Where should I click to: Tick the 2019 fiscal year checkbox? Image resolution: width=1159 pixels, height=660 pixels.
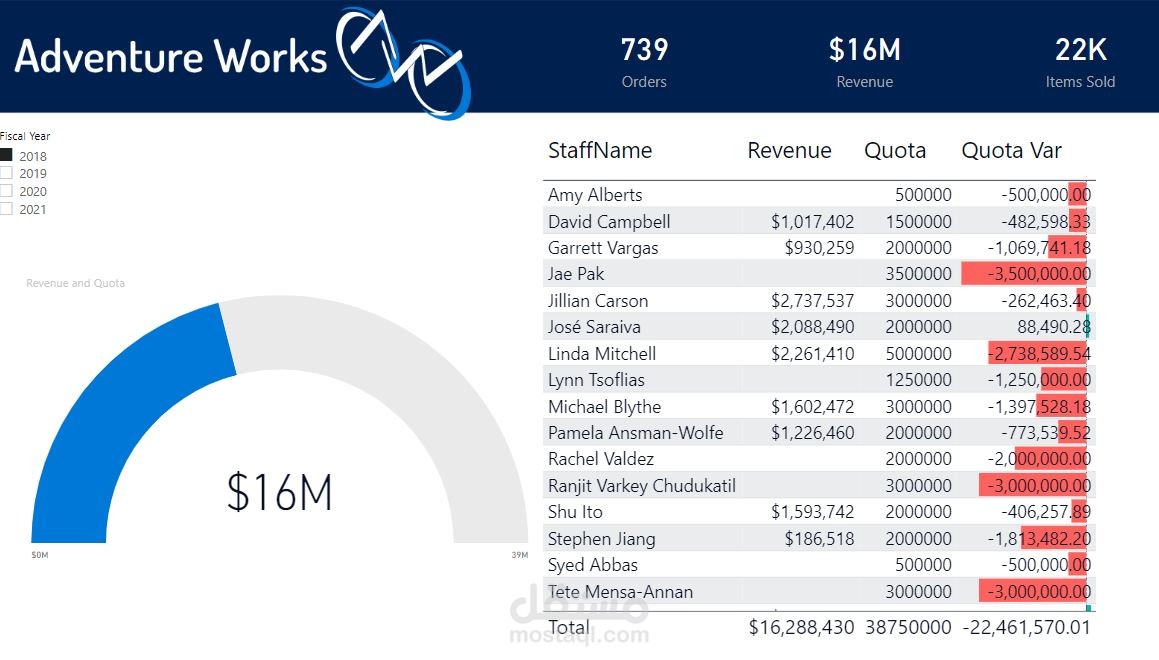tap(6, 173)
